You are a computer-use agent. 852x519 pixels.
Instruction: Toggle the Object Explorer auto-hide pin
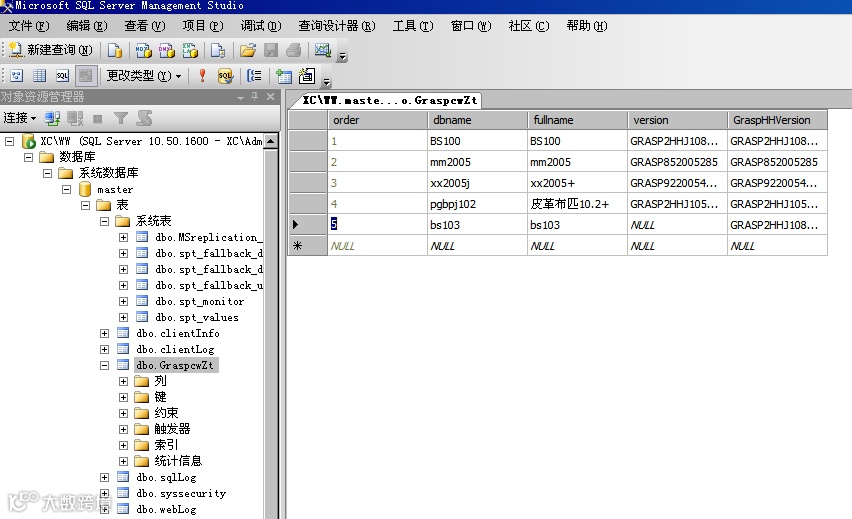click(x=254, y=97)
